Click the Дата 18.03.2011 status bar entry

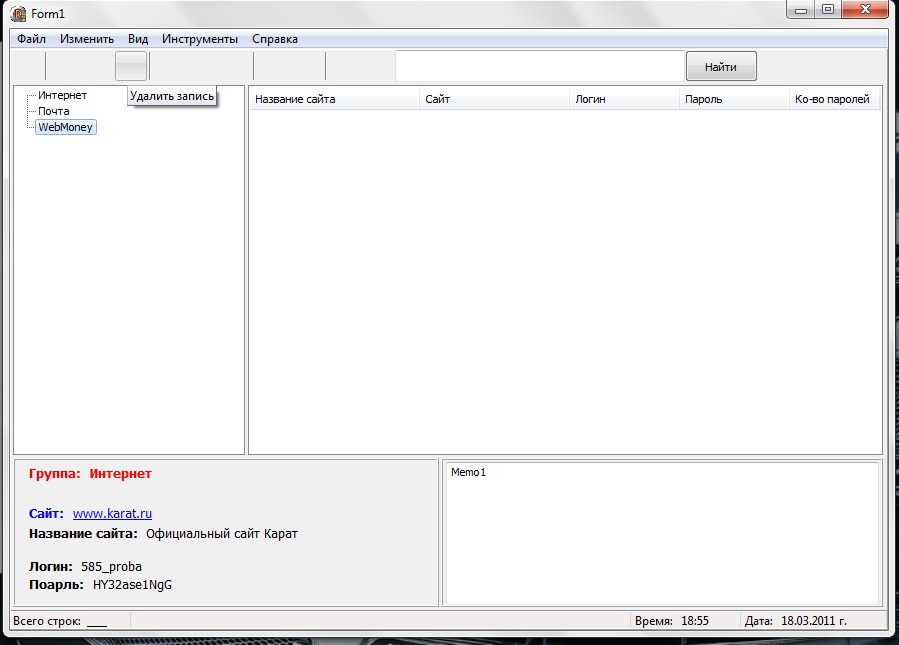[796, 621]
